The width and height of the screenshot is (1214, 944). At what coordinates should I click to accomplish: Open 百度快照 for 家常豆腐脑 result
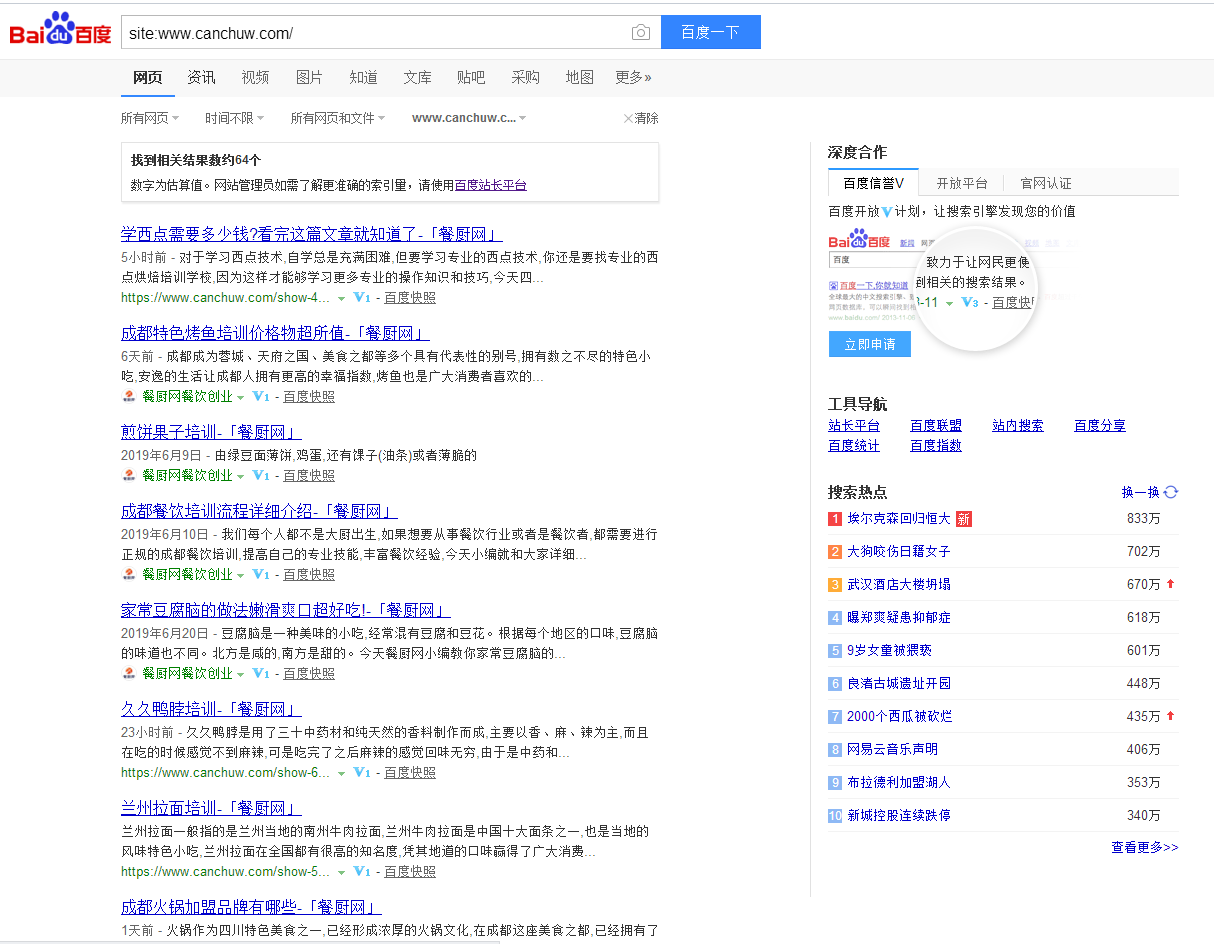[x=309, y=674]
